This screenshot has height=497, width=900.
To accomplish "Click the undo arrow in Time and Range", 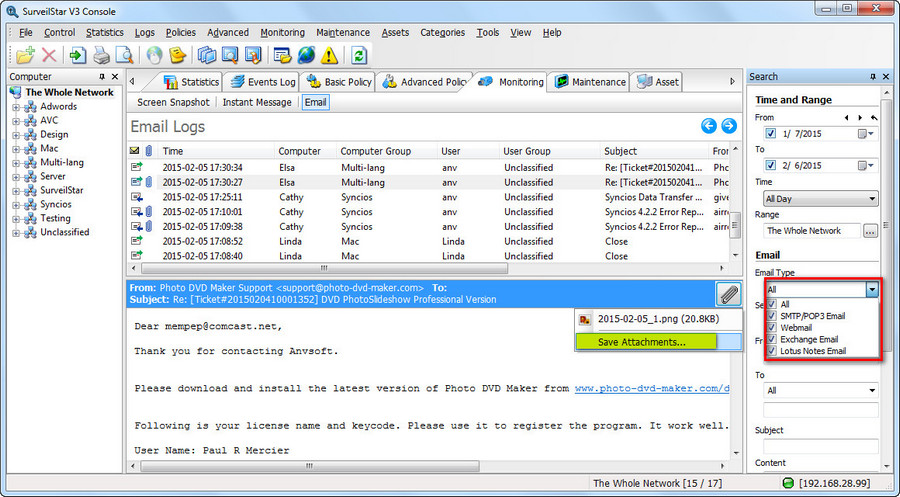I will [874, 118].
